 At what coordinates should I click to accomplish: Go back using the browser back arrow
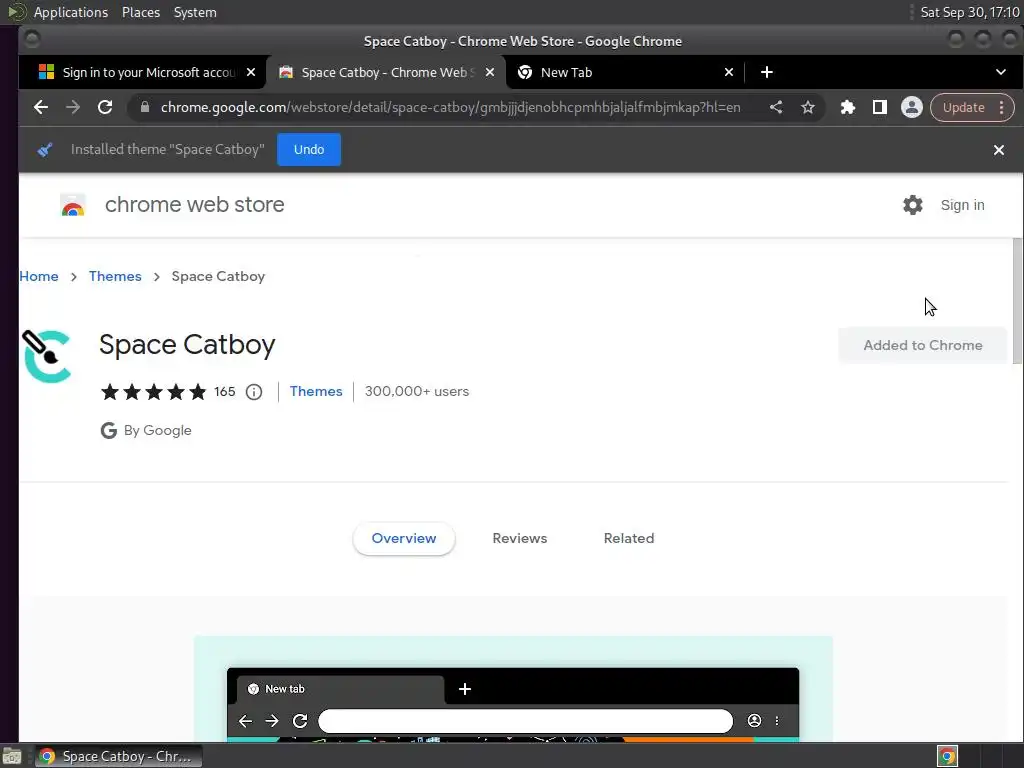click(40, 107)
